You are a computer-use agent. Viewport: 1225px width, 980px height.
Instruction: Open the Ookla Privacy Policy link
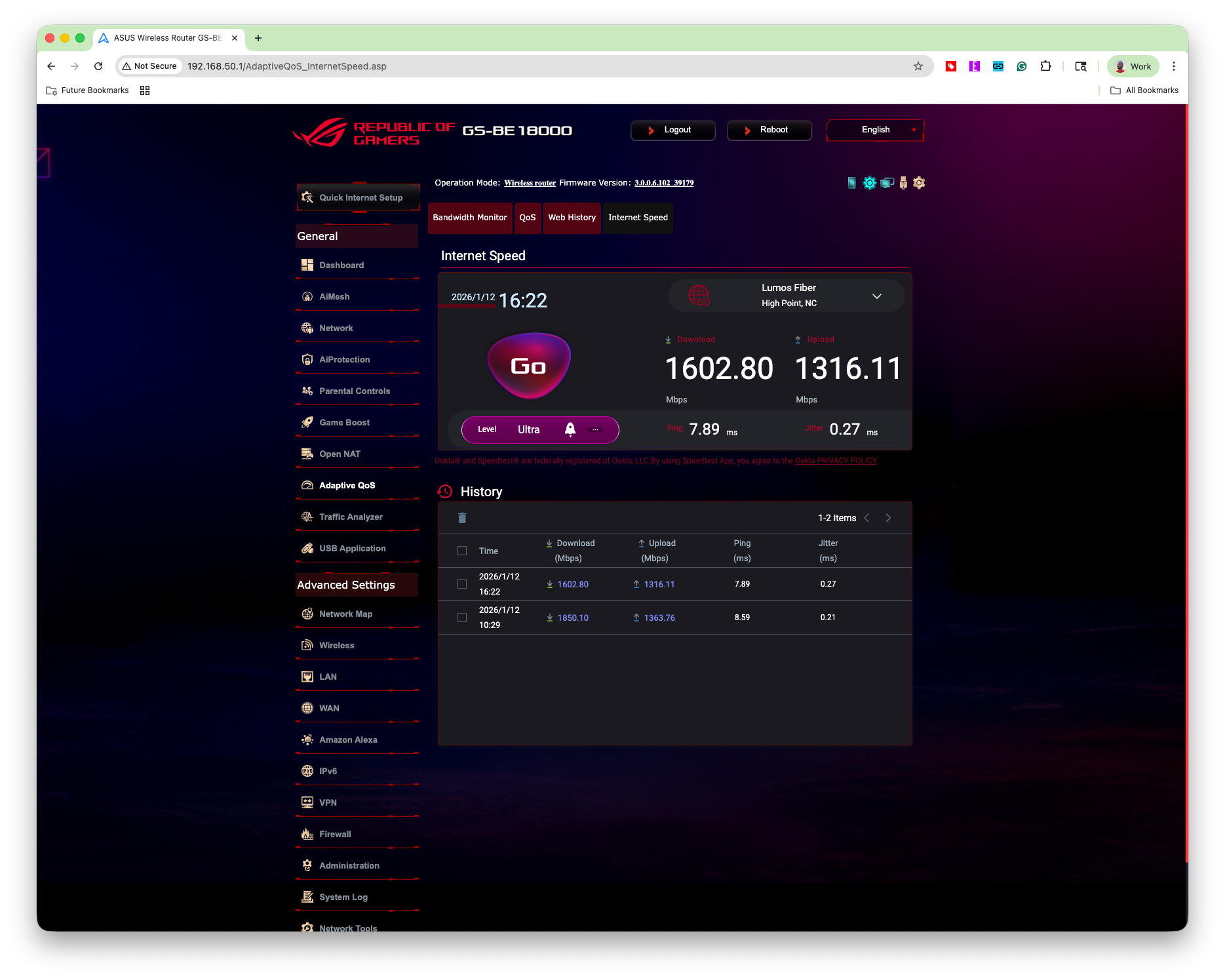coord(836,460)
